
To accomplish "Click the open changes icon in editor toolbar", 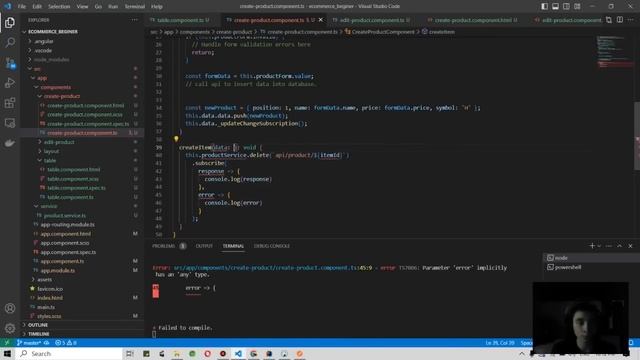I will (609, 20).
